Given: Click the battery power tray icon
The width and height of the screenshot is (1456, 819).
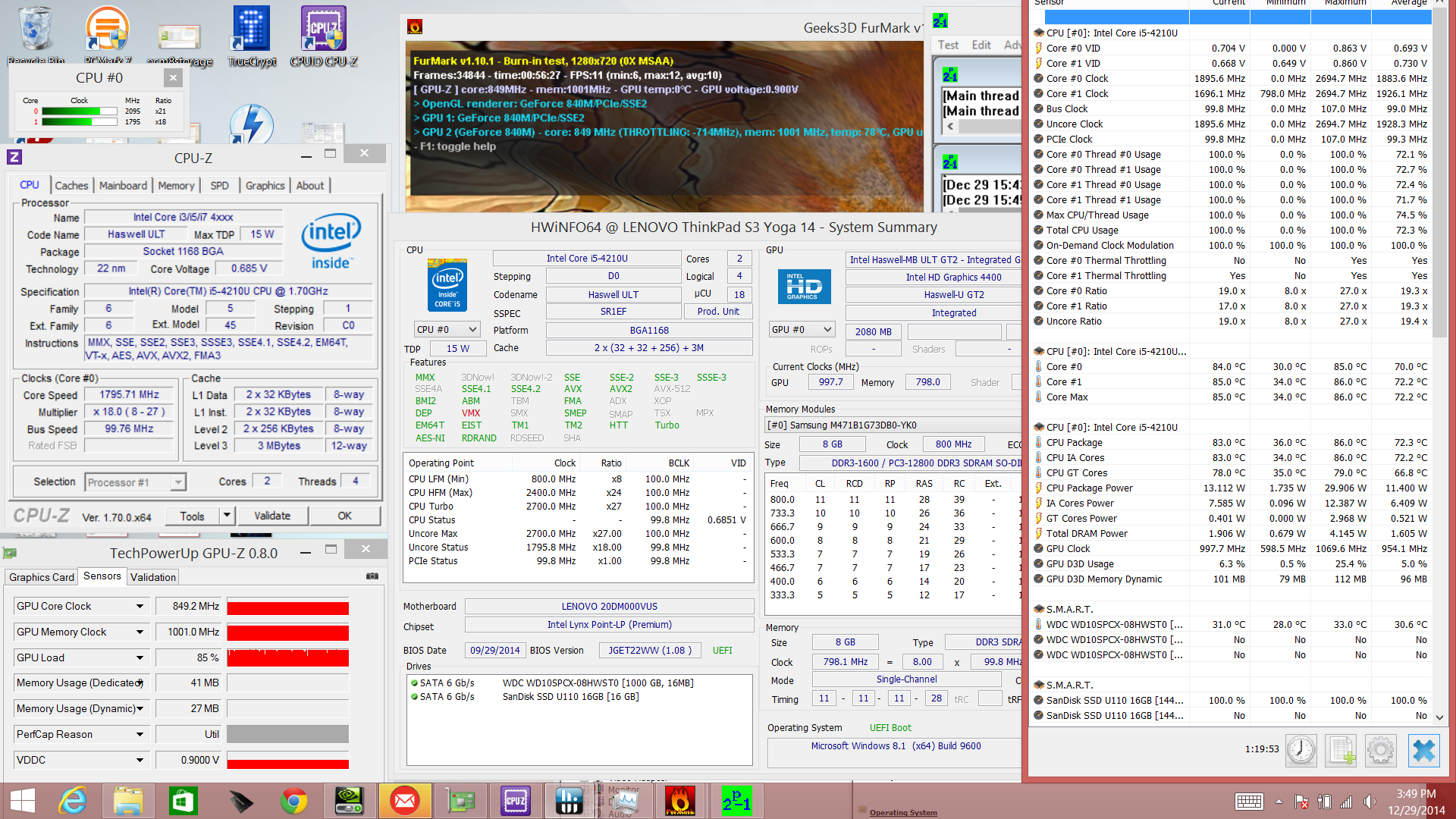Looking at the screenshot, I should (1324, 802).
